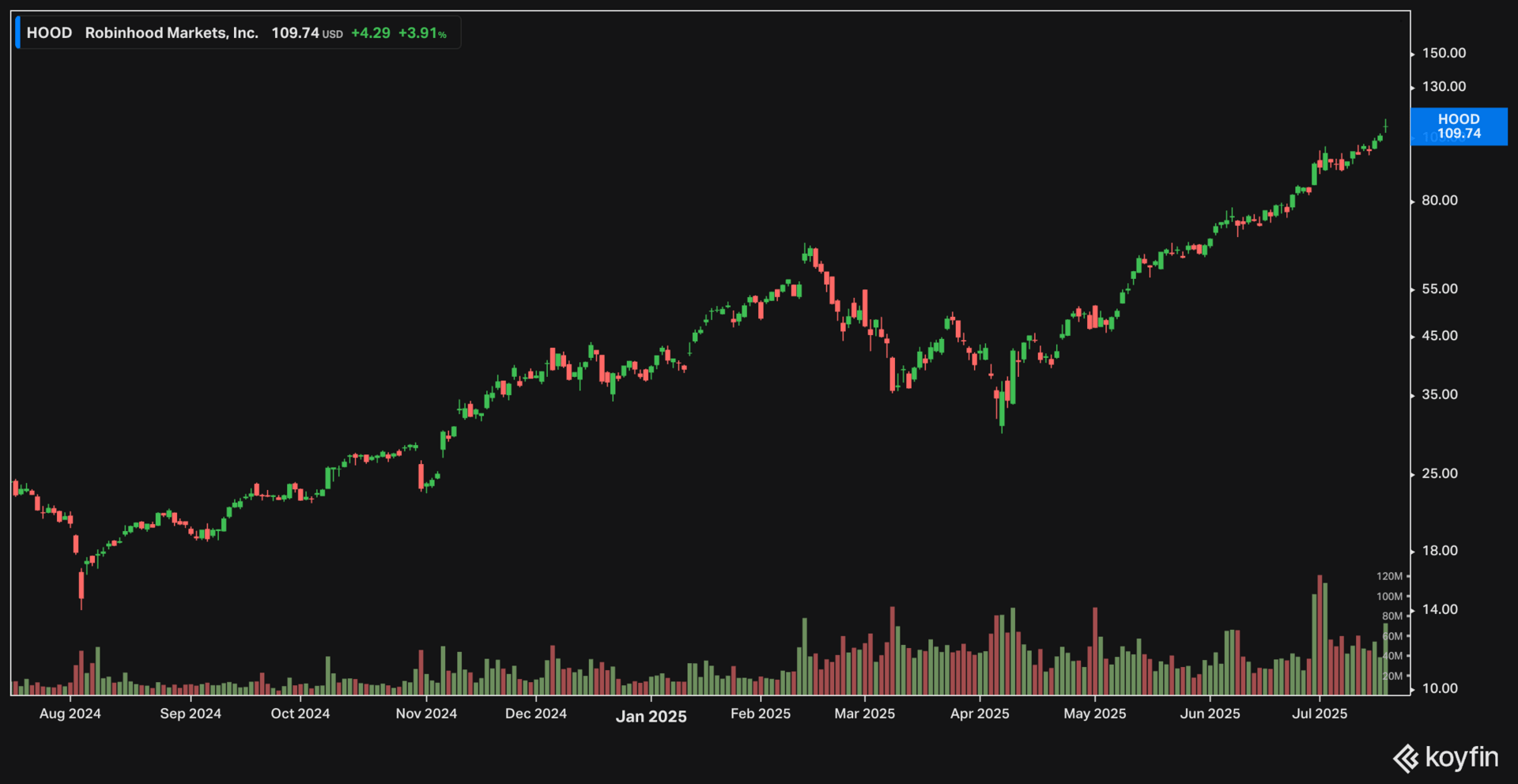Click the 55.00 price axis label
Screen dimensions: 1518x784
click(x=1440, y=289)
